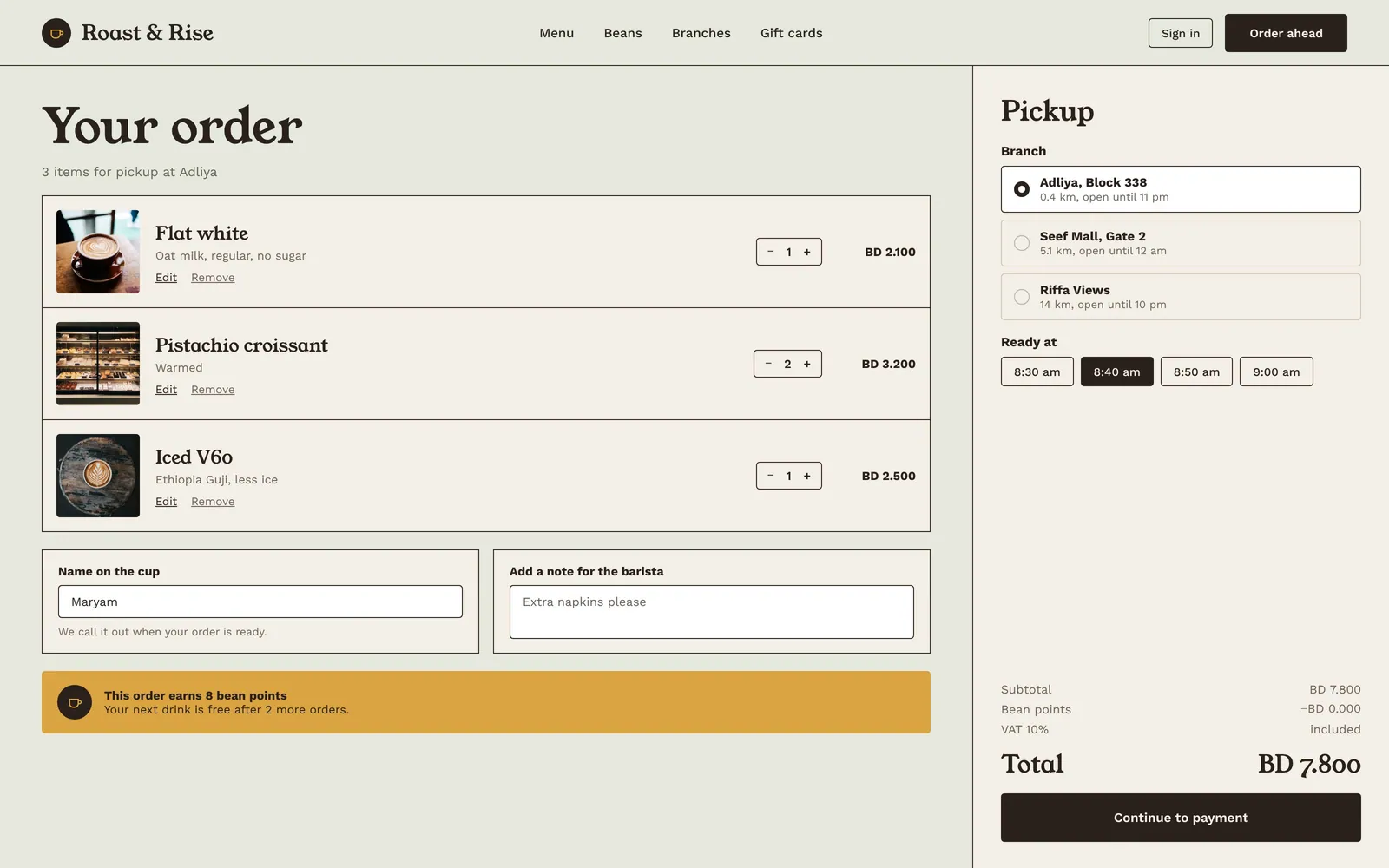Click the Roast & Rise brand name
Viewport: 1389px width, 868px height.
tap(148, 33)
